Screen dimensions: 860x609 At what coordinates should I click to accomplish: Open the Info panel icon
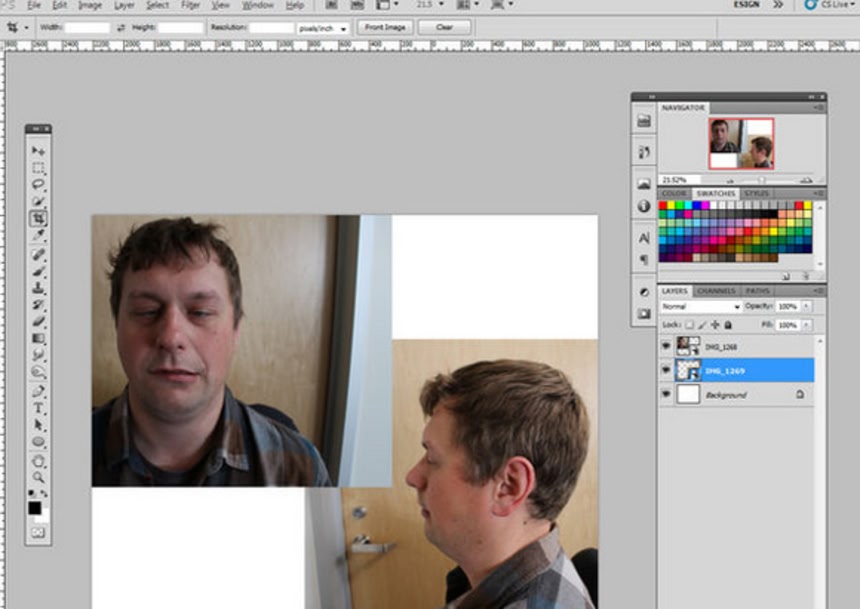coord(644,206)
